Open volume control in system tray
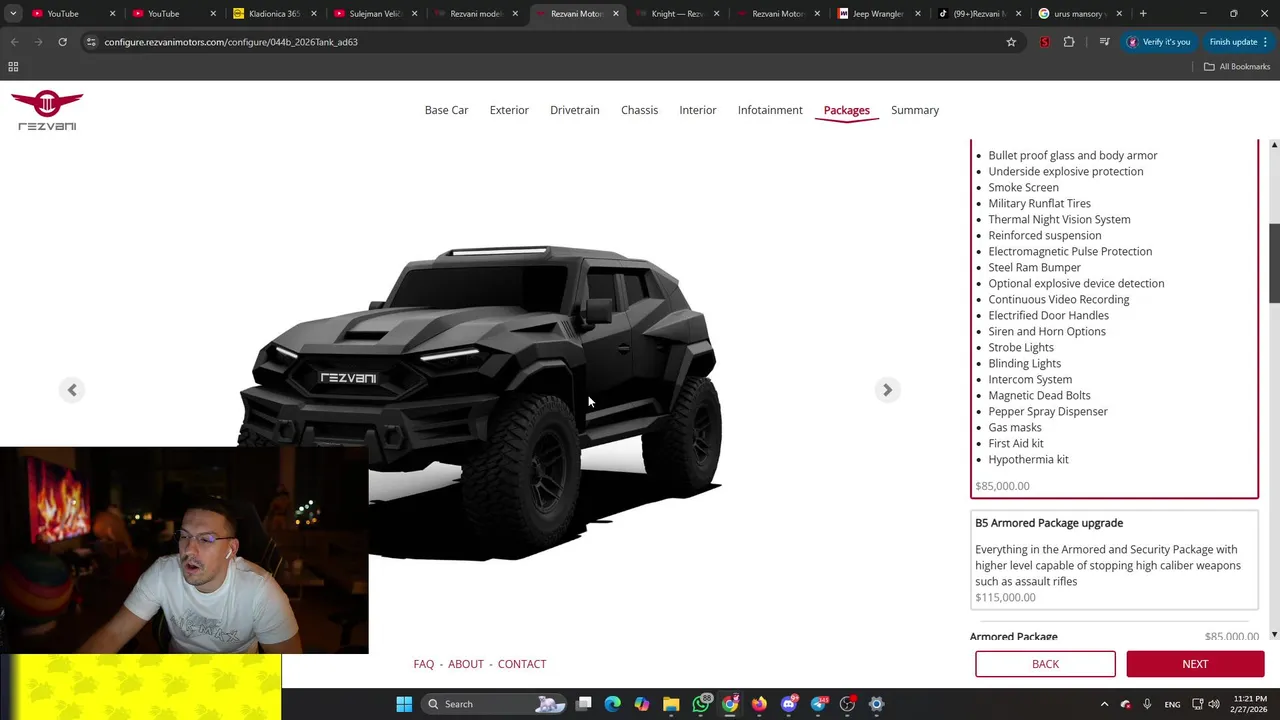 pos(1214,704)
